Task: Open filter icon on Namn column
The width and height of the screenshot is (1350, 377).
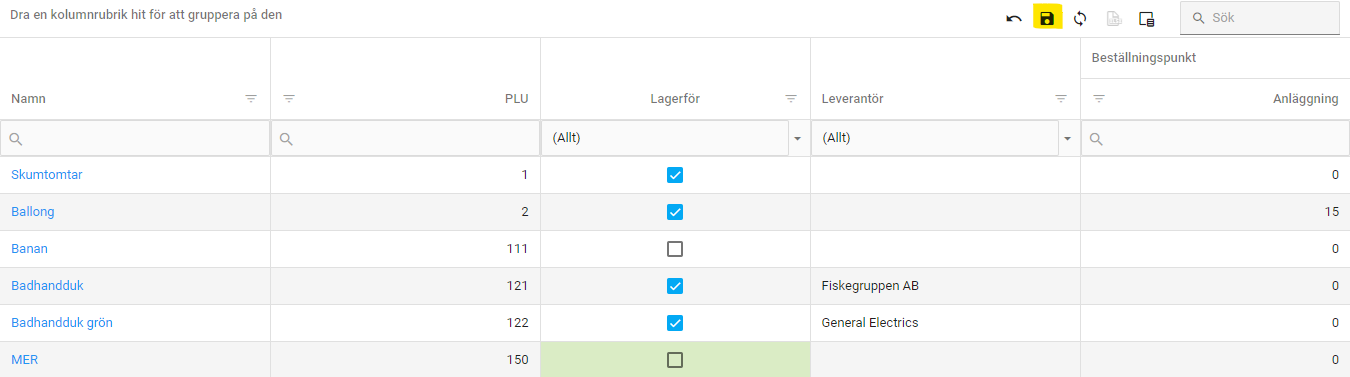Action: tap(251, 99)
